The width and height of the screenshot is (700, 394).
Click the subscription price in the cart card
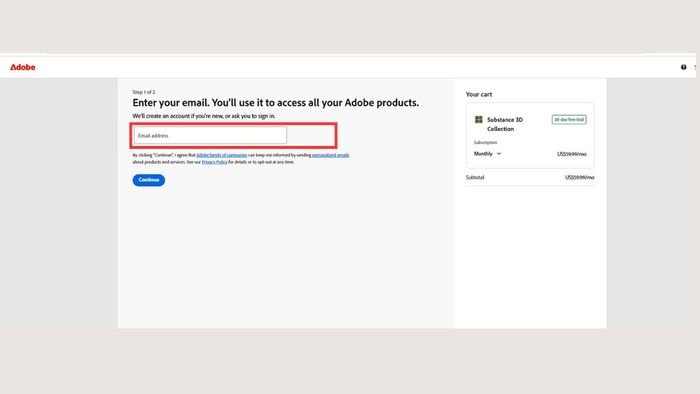571,154
